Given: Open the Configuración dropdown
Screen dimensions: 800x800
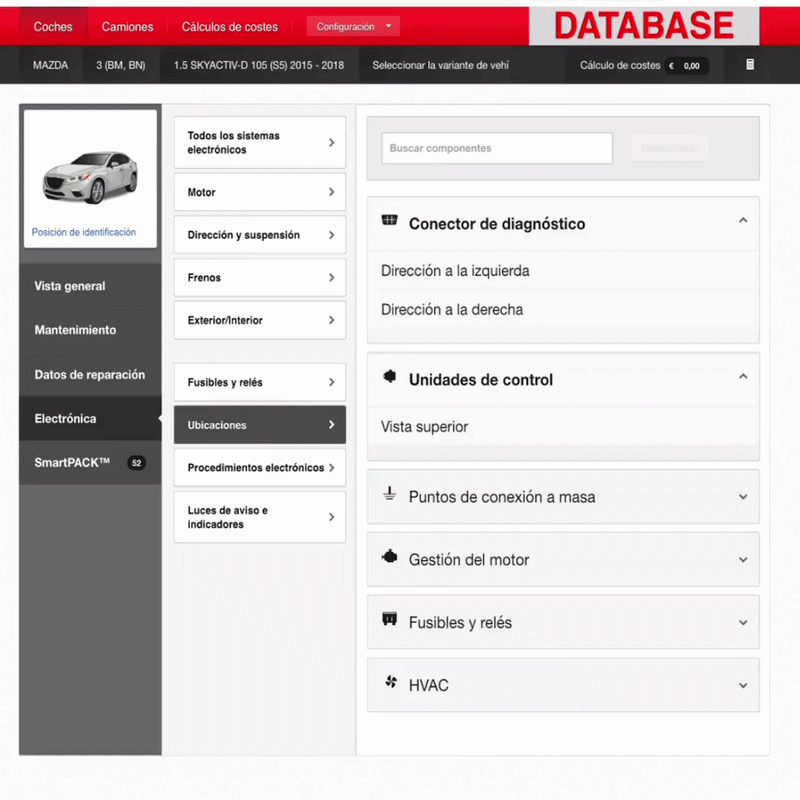Looking at the screenshot, I should click(x=353, y=27).
